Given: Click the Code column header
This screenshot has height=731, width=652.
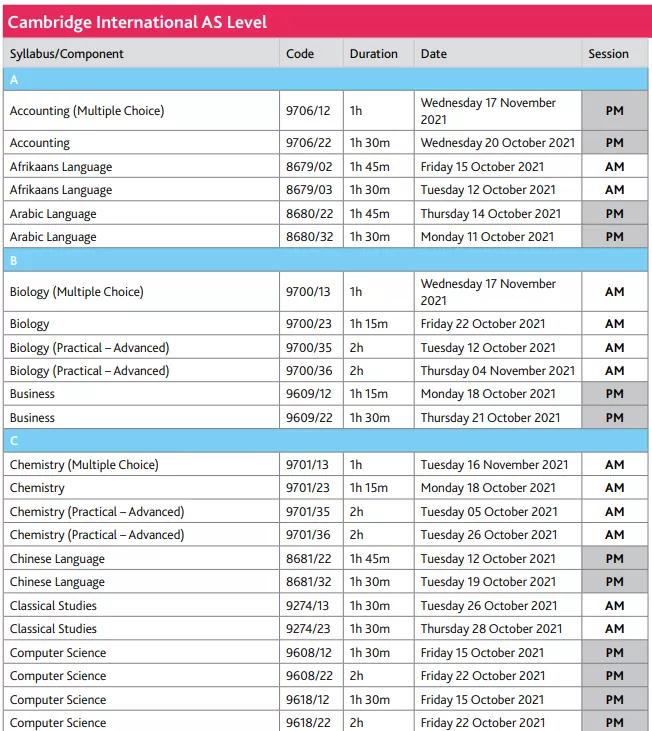Looking at the screenshot, I should coord(300,54).
